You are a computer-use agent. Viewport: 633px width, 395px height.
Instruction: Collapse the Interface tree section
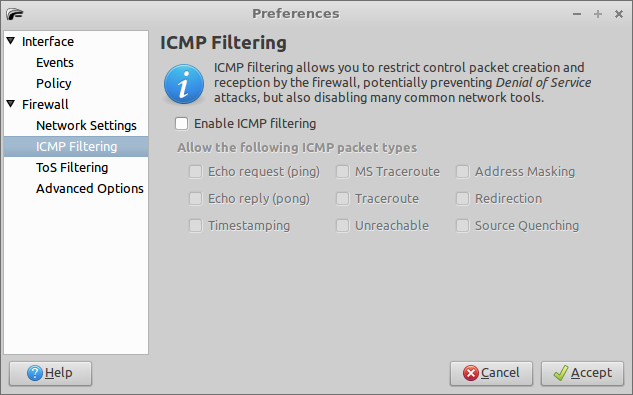click(x=11, y=41)
